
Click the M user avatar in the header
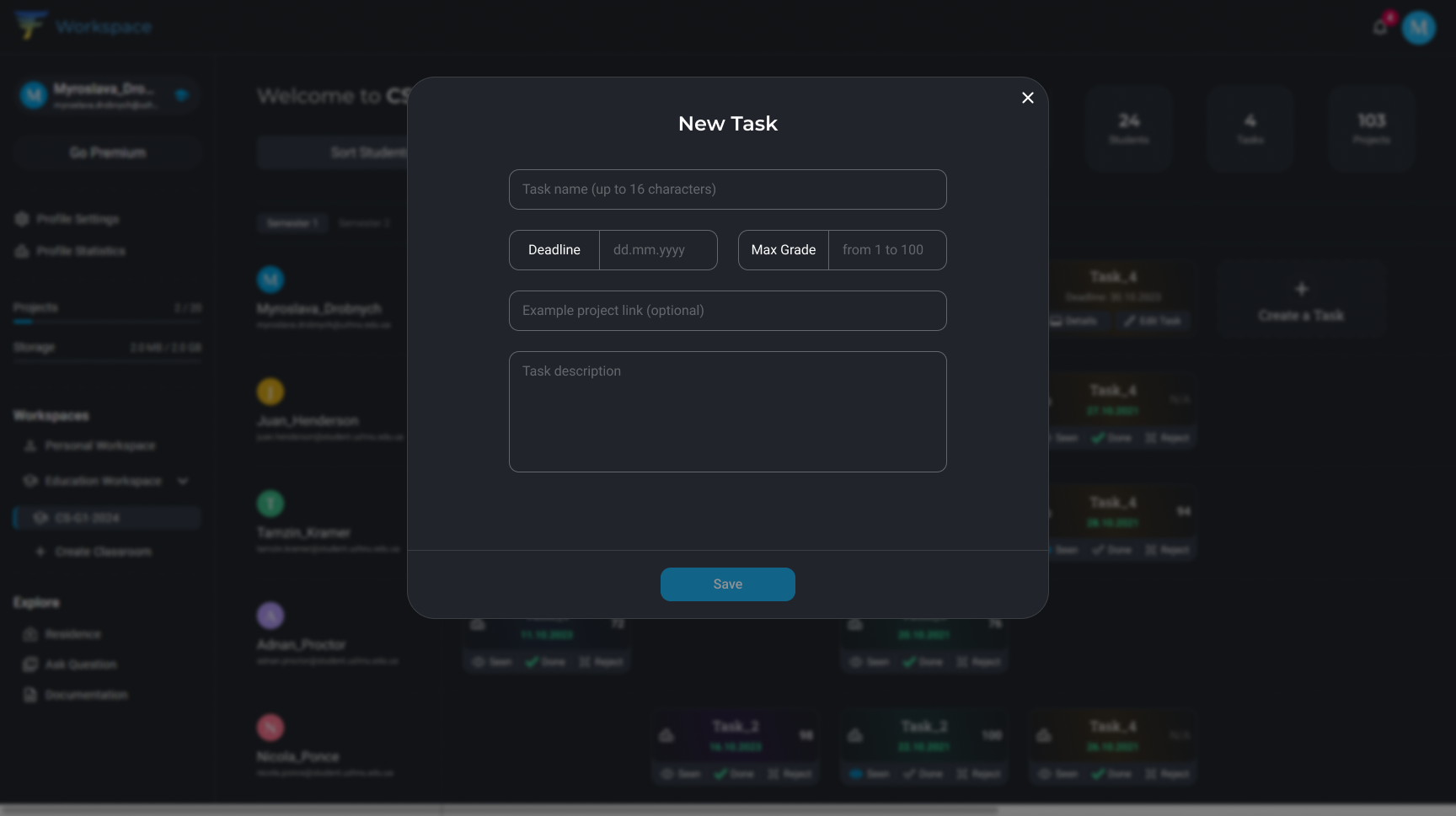pos(1419,27)
